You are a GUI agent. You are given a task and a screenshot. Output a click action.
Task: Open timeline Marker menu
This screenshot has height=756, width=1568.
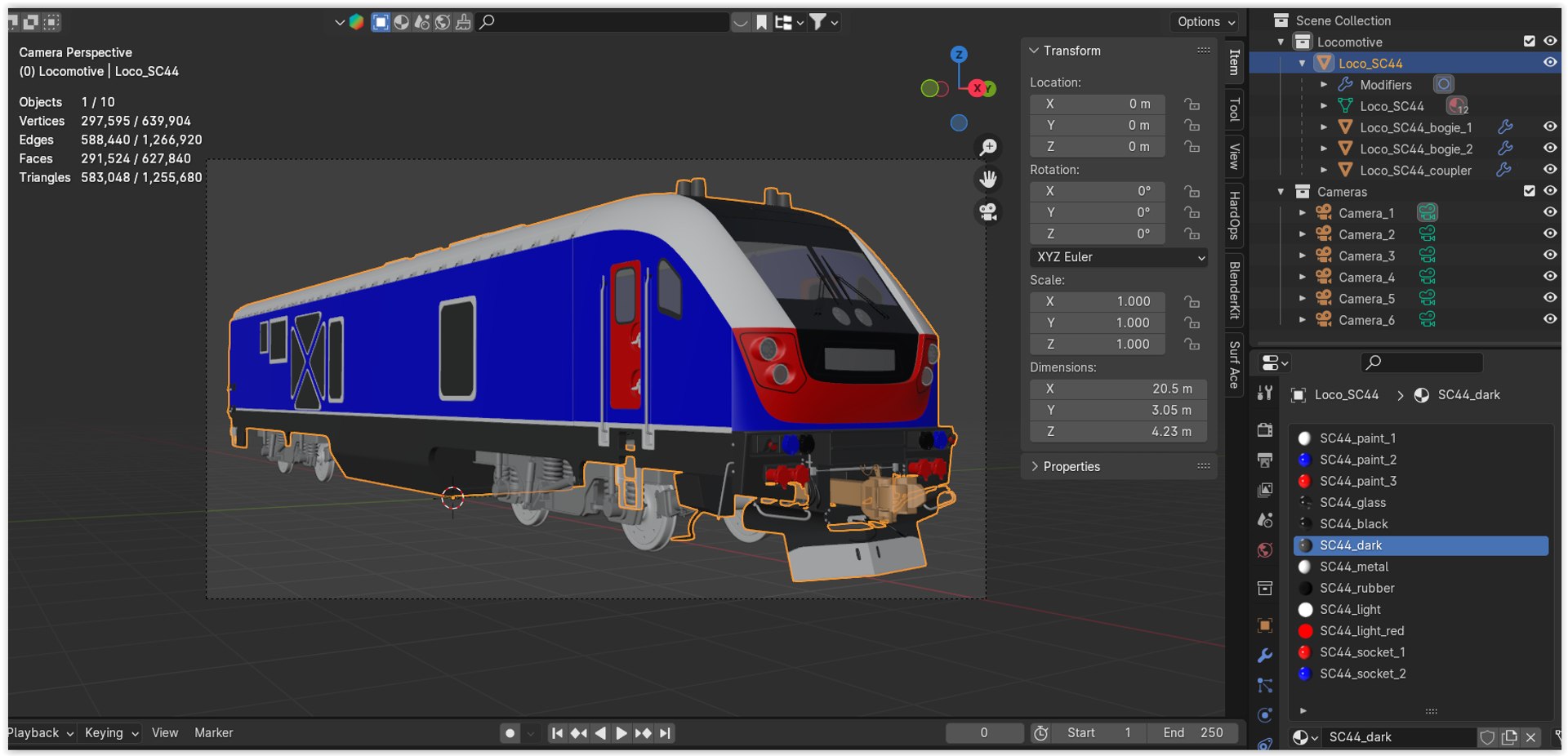214,733
